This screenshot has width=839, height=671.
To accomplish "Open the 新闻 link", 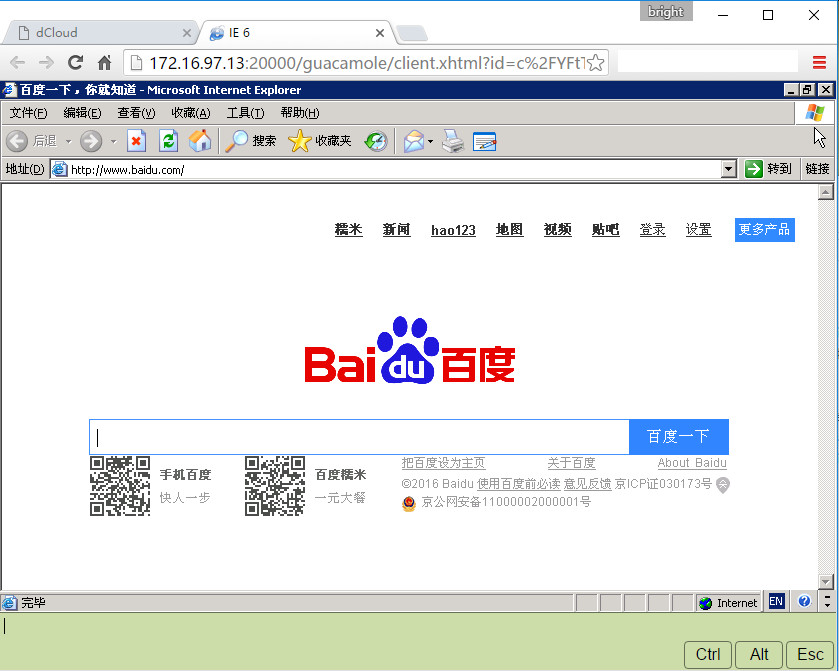I will point(396,230).
